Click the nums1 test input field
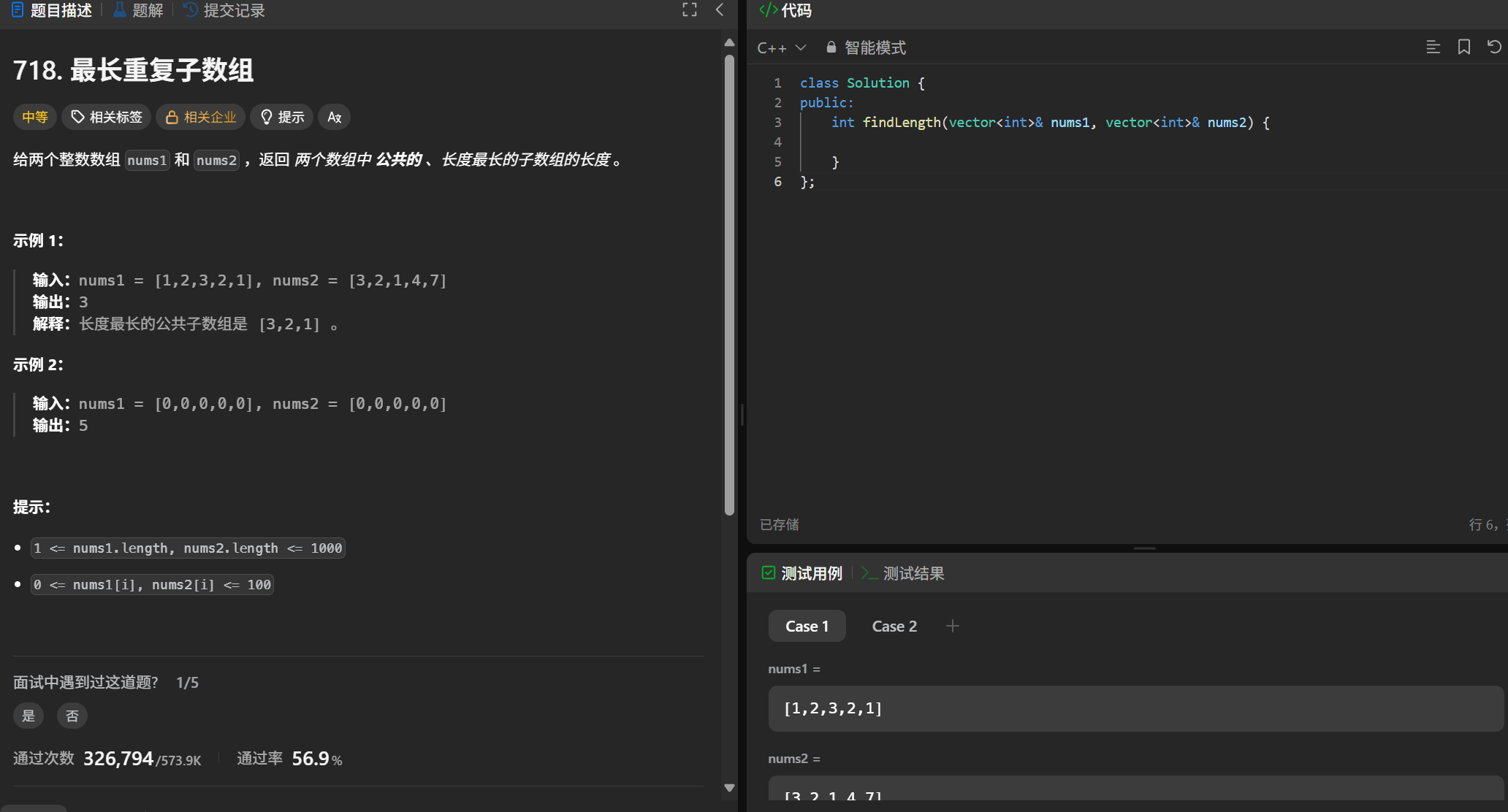 (1135, 708)
